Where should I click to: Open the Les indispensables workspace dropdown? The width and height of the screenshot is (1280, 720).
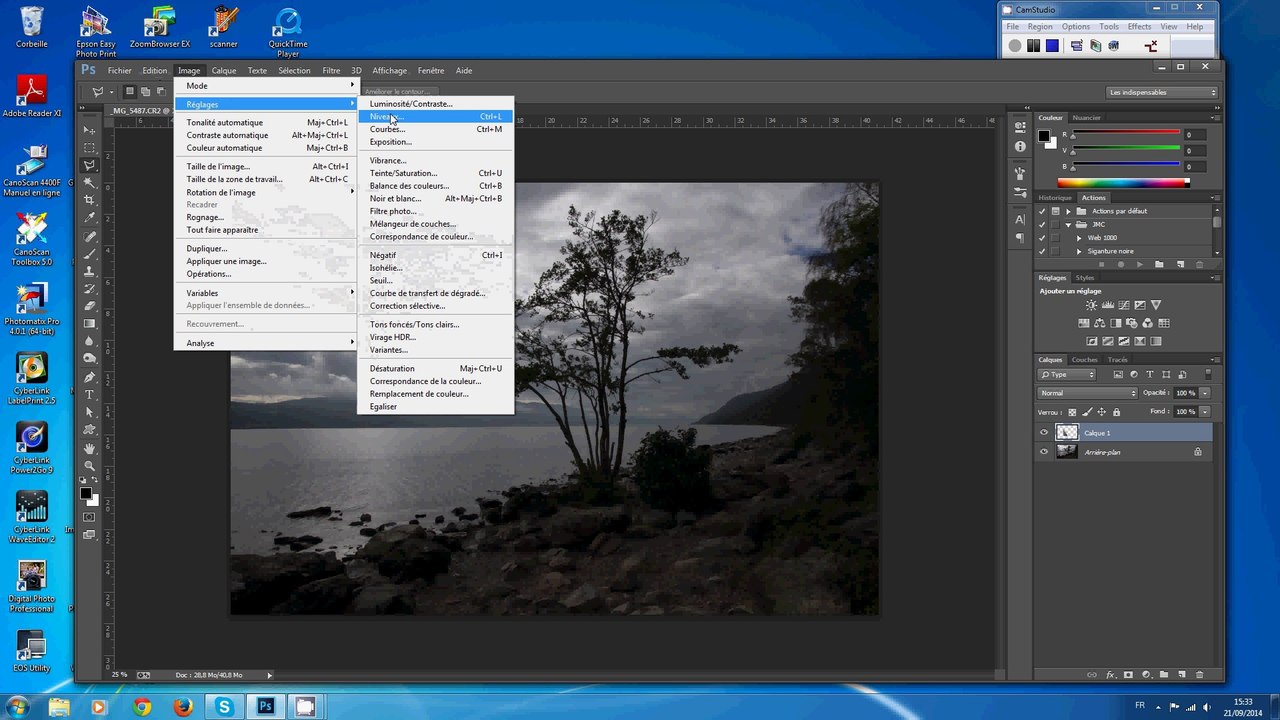[1163, 92]
